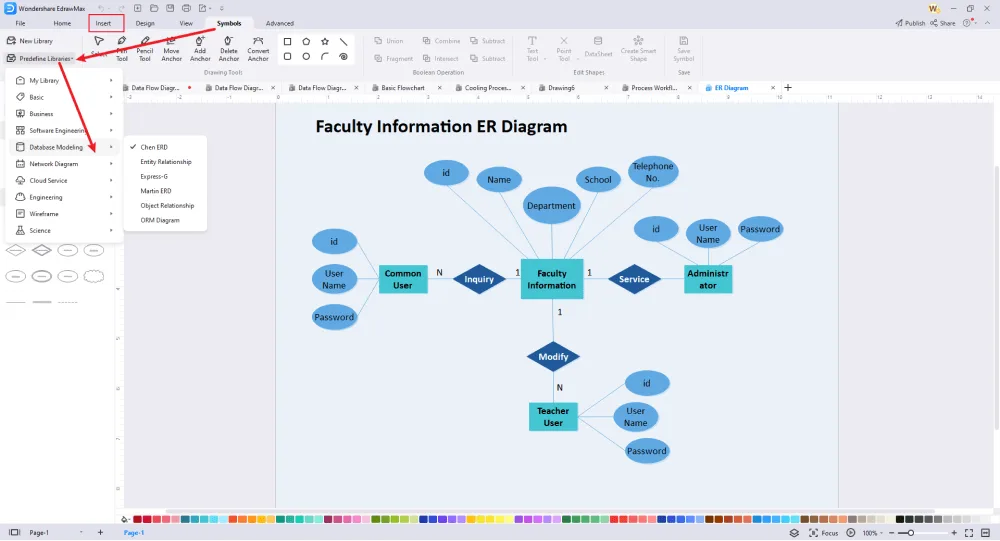1000x541 pixels.
Task: Expand the Basic submenu
Action: click(x=64, y=97)
